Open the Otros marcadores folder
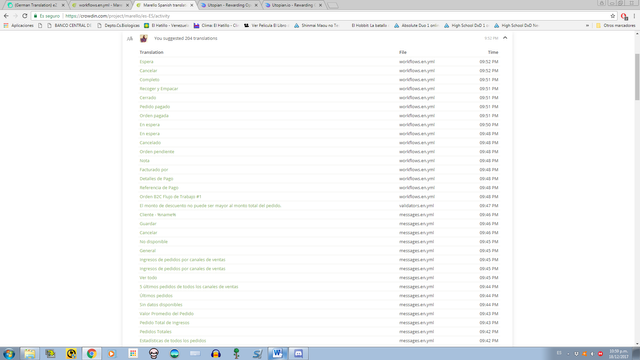The width and height of the screenshot is (640, 360). 616,25
